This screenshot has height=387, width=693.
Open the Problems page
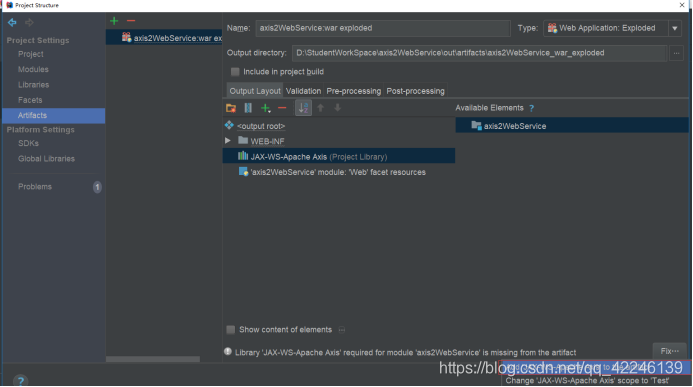[34, 187]
